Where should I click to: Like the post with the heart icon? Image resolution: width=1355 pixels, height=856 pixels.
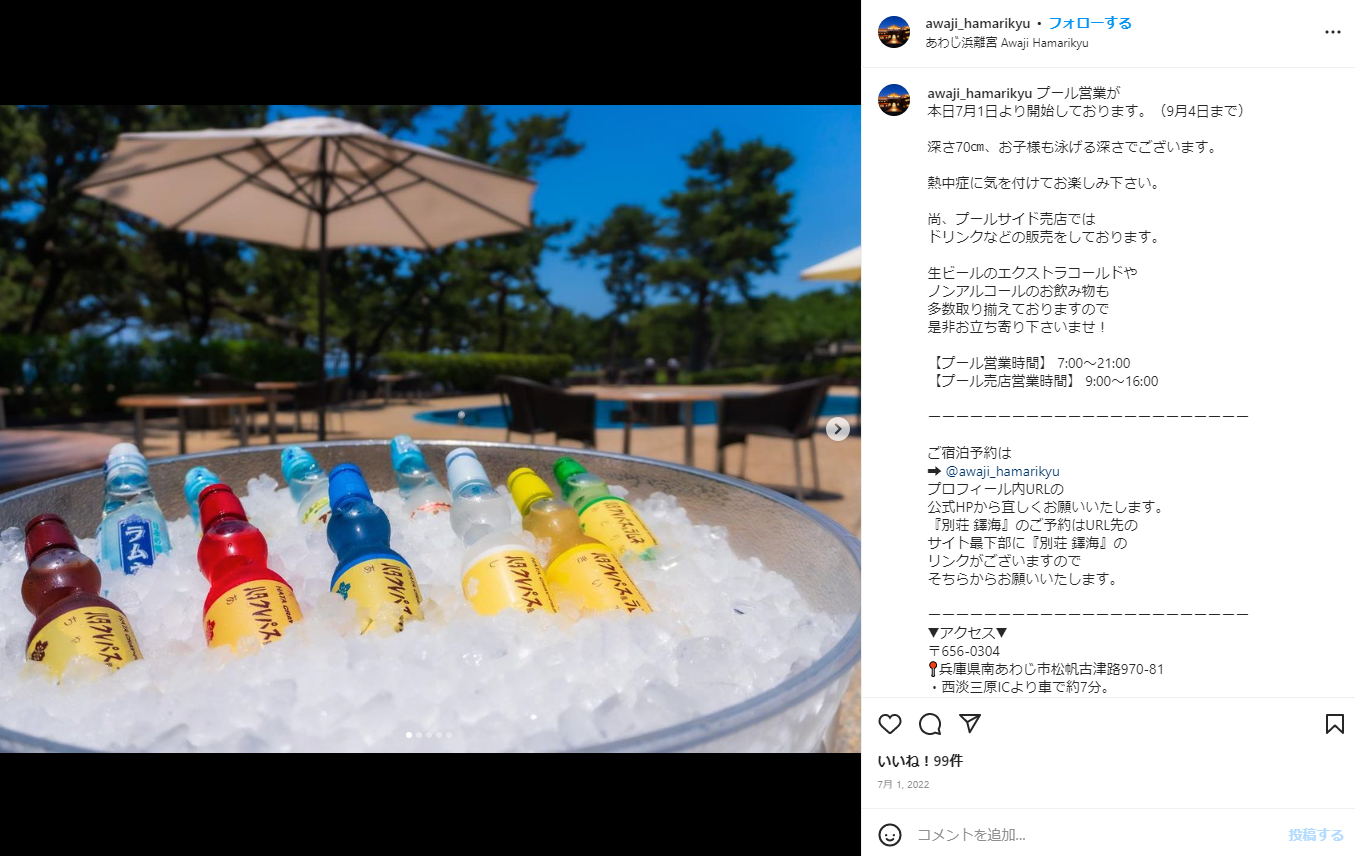click(890, 724)
